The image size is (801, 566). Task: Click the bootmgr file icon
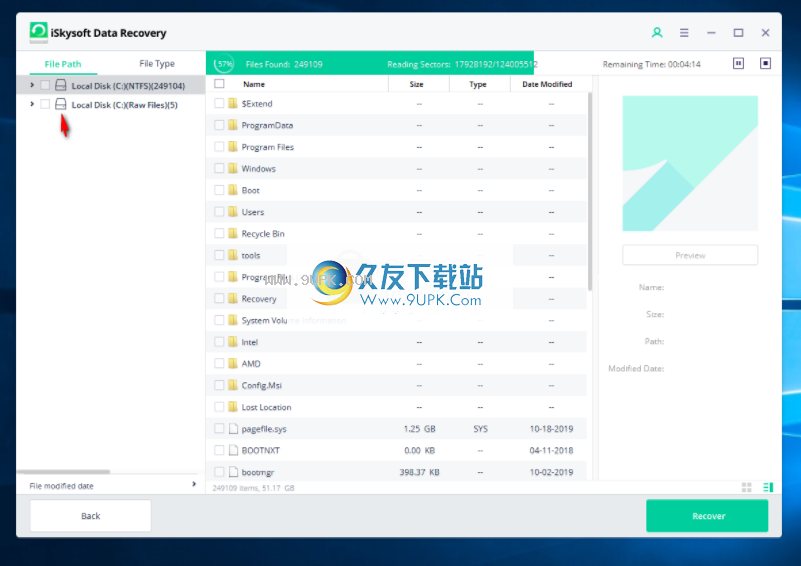coord(233,472)
